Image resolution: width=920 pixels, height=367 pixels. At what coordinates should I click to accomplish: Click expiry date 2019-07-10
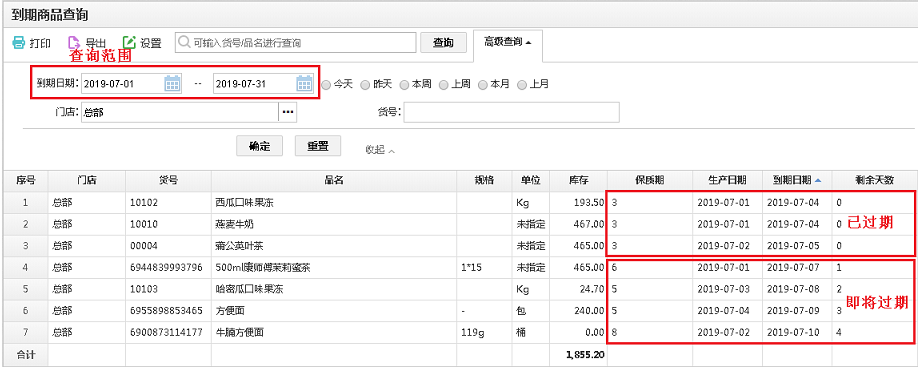coord(793,332)
